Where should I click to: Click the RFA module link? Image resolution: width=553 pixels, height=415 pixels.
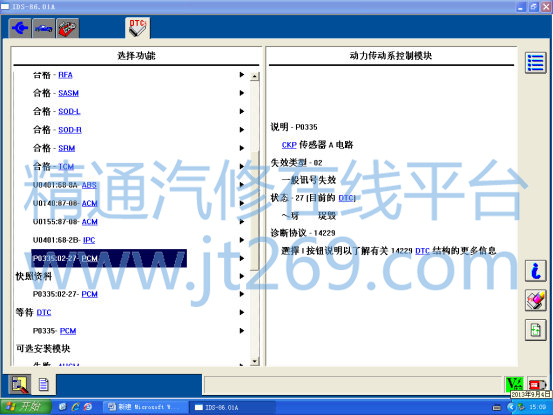pos(65,75)
